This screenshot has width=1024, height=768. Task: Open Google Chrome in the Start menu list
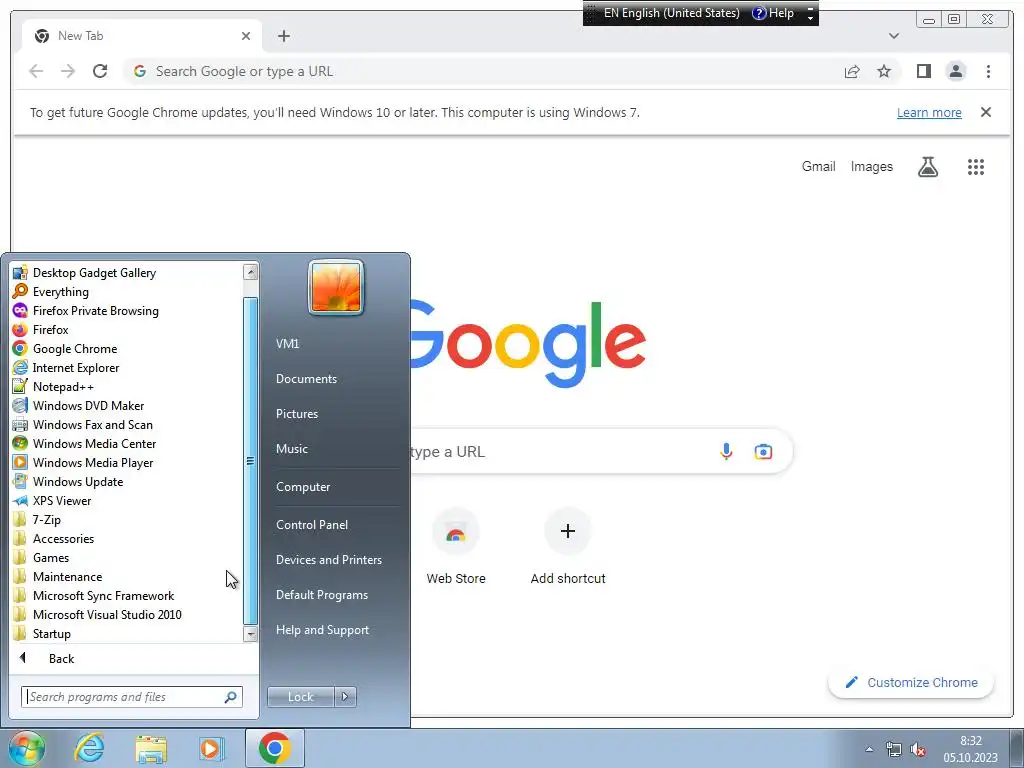74,349
